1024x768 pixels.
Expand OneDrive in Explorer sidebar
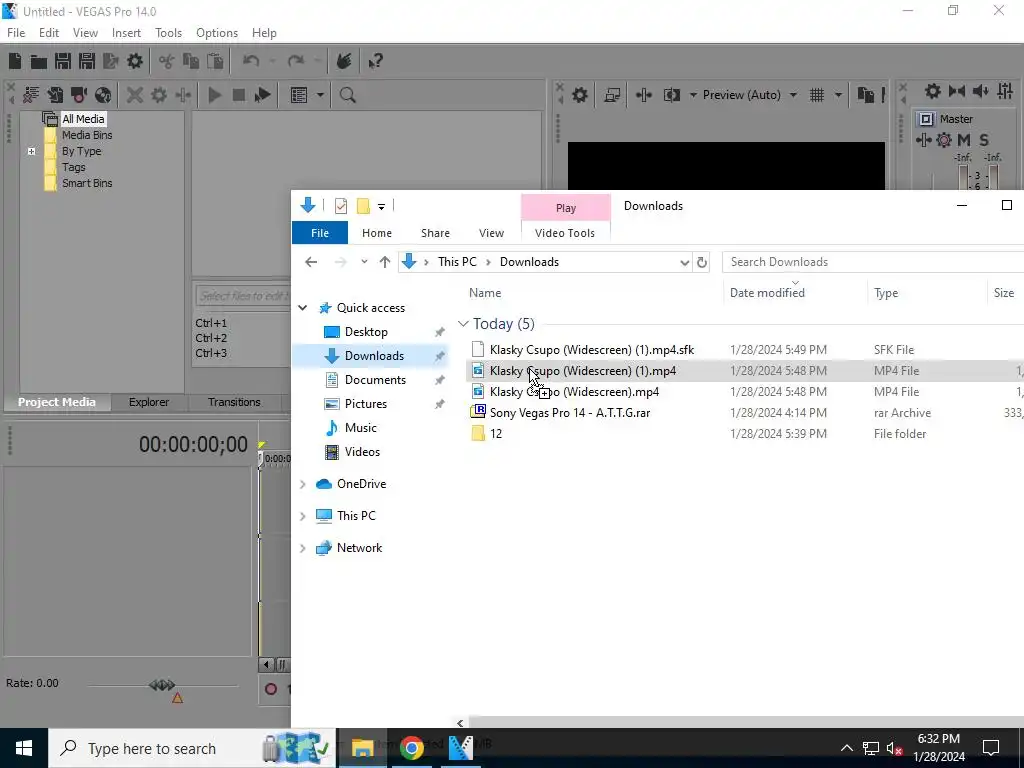tap(302, 484)
